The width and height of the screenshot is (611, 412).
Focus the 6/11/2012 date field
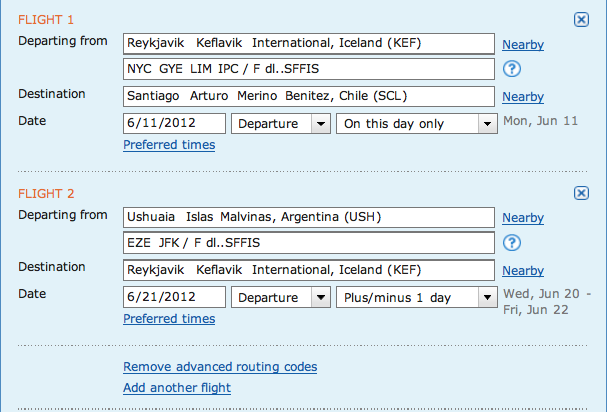coord(174,123)
